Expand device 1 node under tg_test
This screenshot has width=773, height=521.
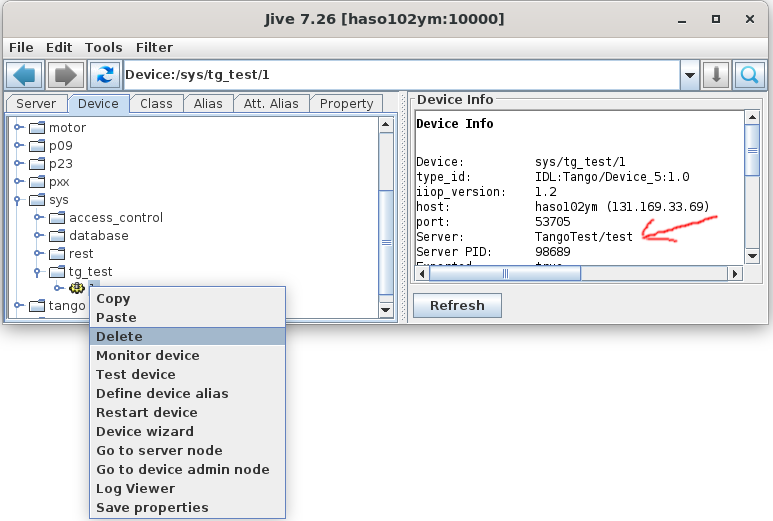[x=59, y=288]
